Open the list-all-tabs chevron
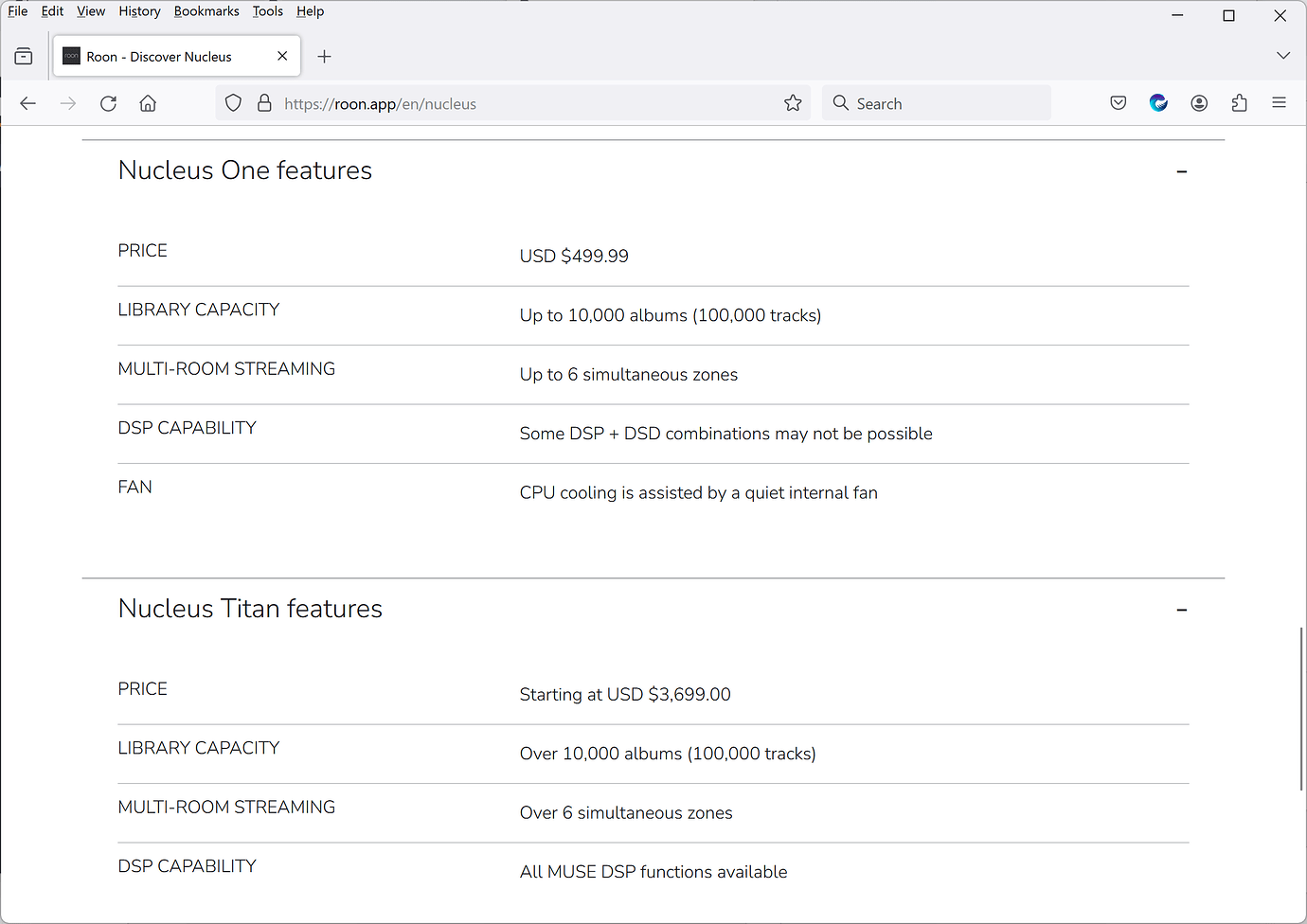This screenshot has width=1307, height=924. (x=1283, y=55)
